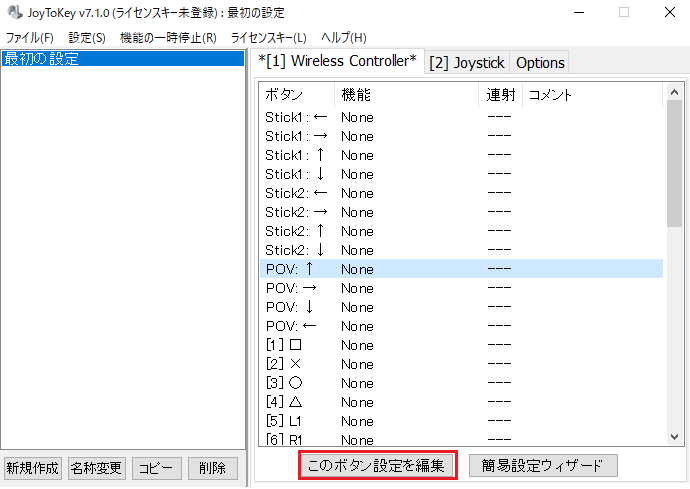Click the JoyToKey icon in the title bar

coord(15,12)
